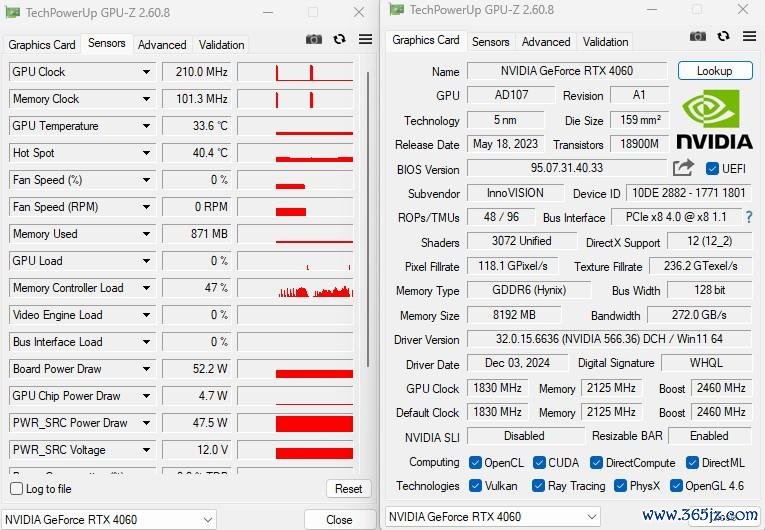
Task: Open Advanced tab in right window
Action: [546, 42]
